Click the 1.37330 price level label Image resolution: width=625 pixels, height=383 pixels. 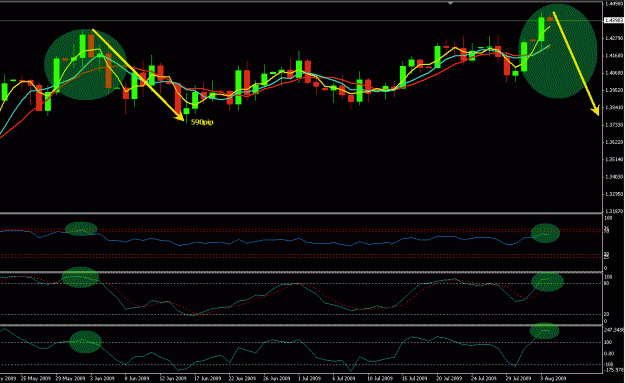point(614,125)
